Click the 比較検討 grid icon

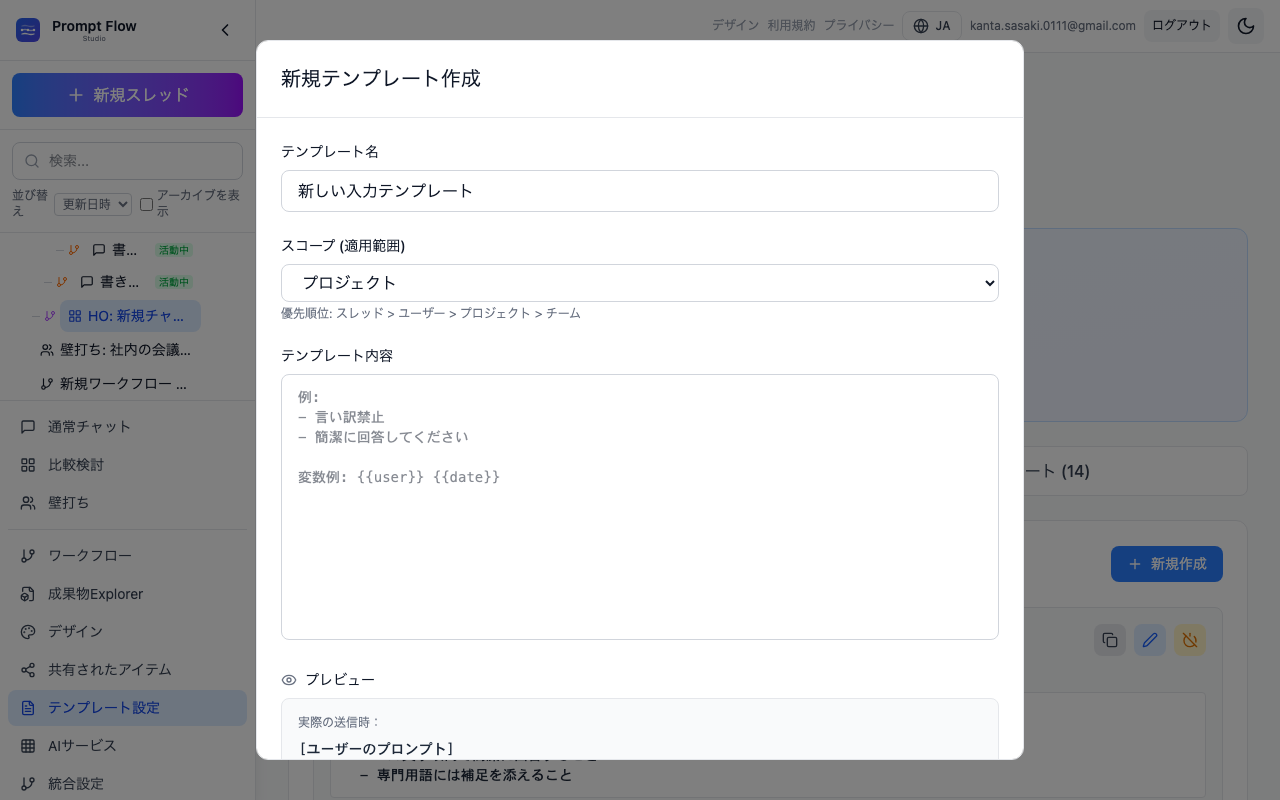click(x=28, y=465)
